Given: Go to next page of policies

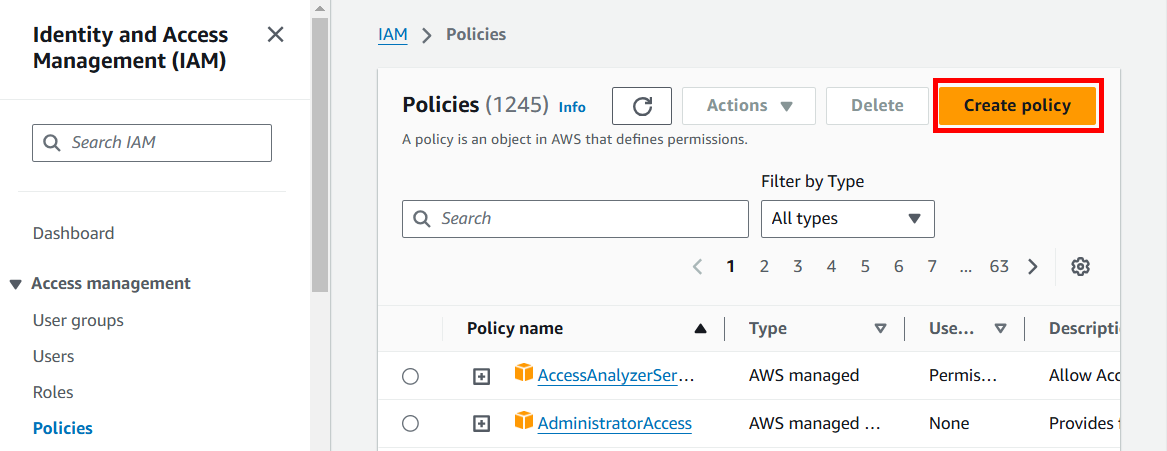Looking at the screenshot, I should coord(1032,266).
